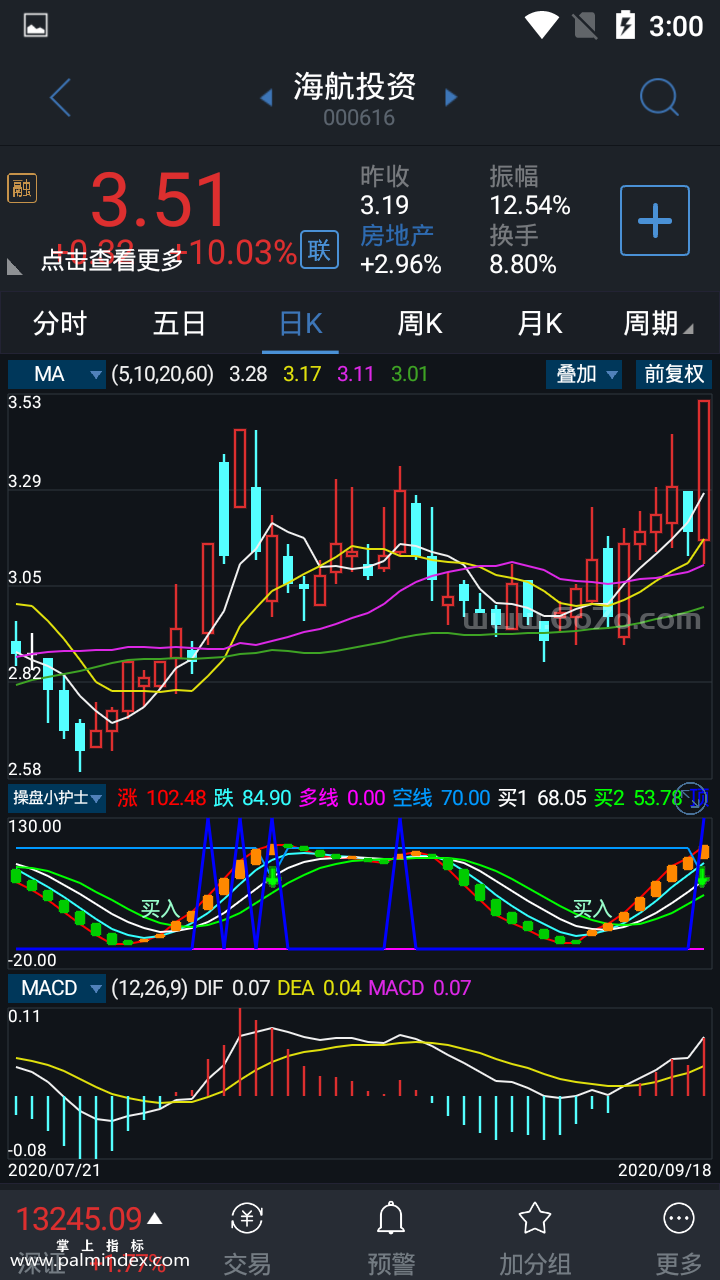
Task: Switch to the previous stock arrow
Action: (x=266, y=97)
